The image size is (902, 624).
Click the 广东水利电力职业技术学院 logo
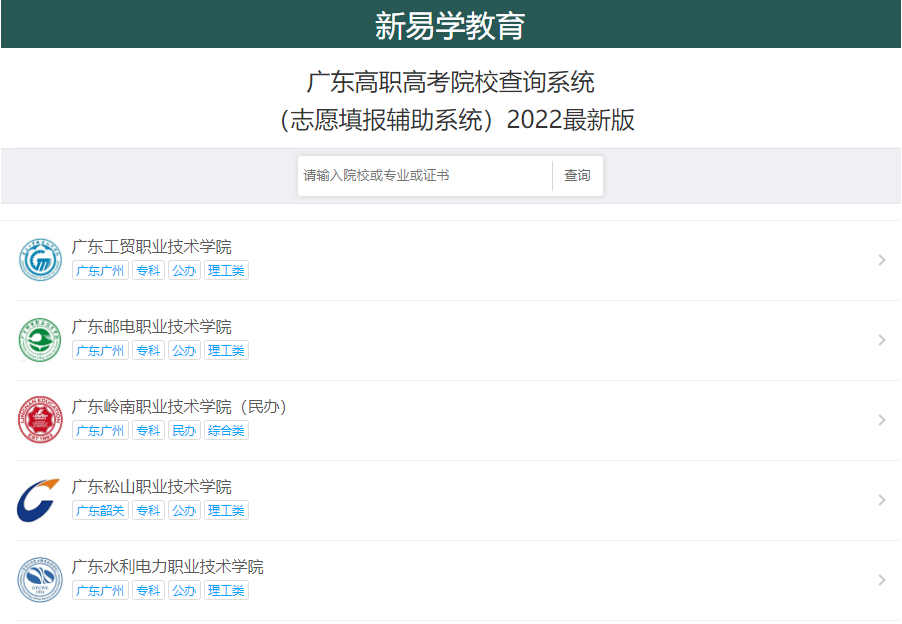coord(40,579)
